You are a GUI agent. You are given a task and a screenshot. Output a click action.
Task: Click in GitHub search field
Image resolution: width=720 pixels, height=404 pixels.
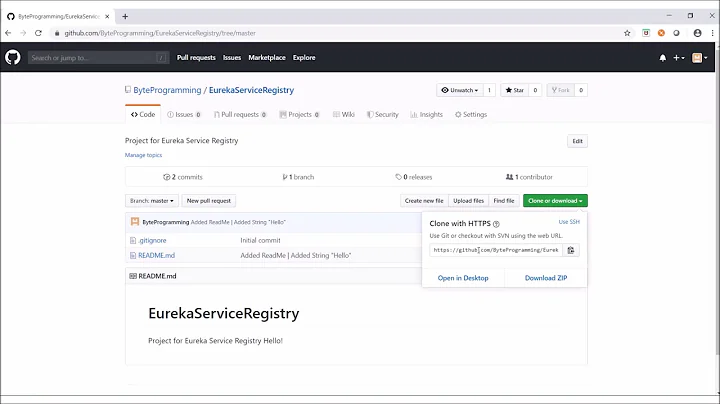[97, 57]
